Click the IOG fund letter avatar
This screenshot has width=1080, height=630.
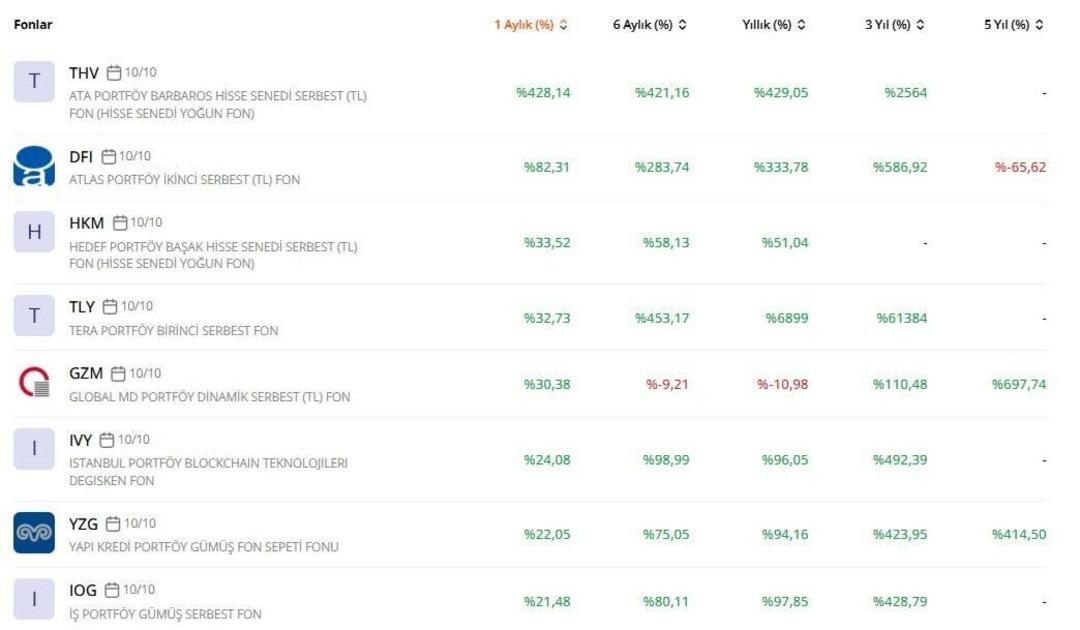point(34,599)
